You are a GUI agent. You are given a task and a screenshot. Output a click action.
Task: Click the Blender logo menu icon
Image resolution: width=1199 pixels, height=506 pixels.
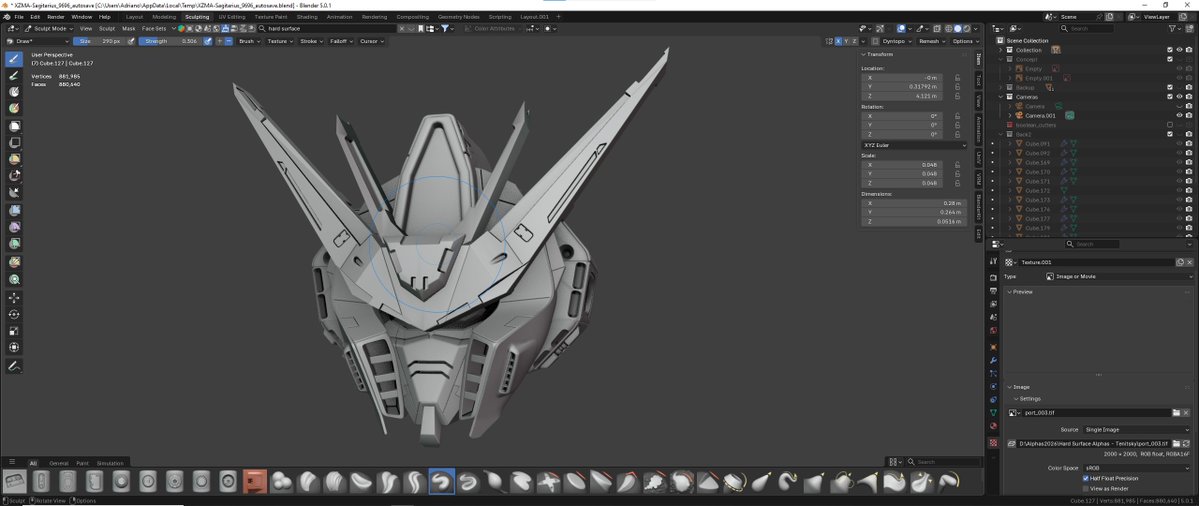tap(6, 16)
